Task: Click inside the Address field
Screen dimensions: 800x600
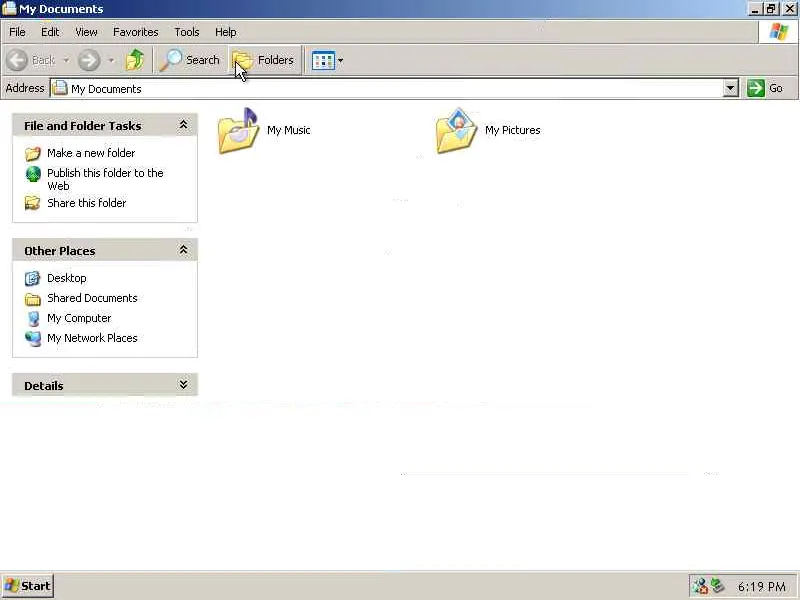Action: [x=387, y=88]
